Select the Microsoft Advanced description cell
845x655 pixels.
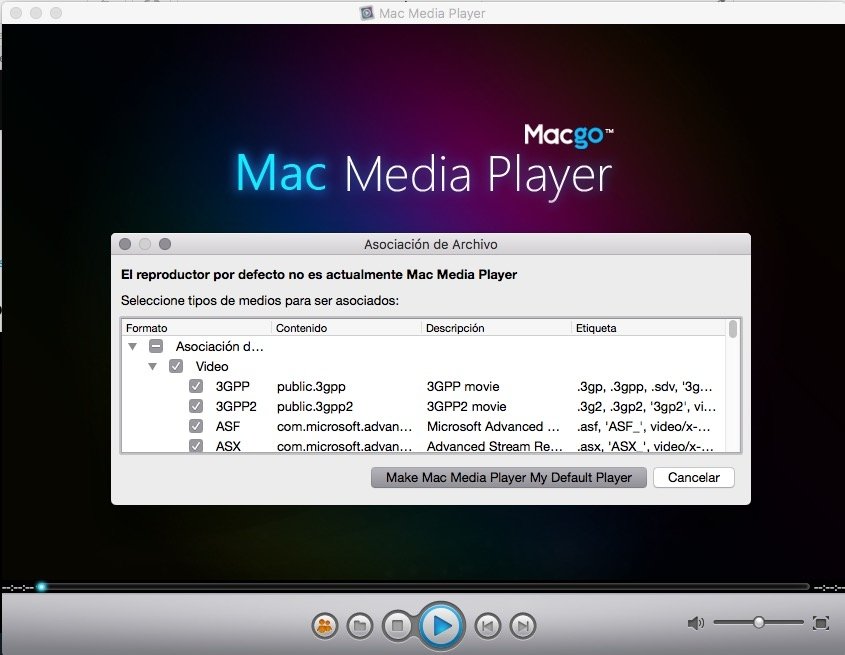[x=493, y=426]
